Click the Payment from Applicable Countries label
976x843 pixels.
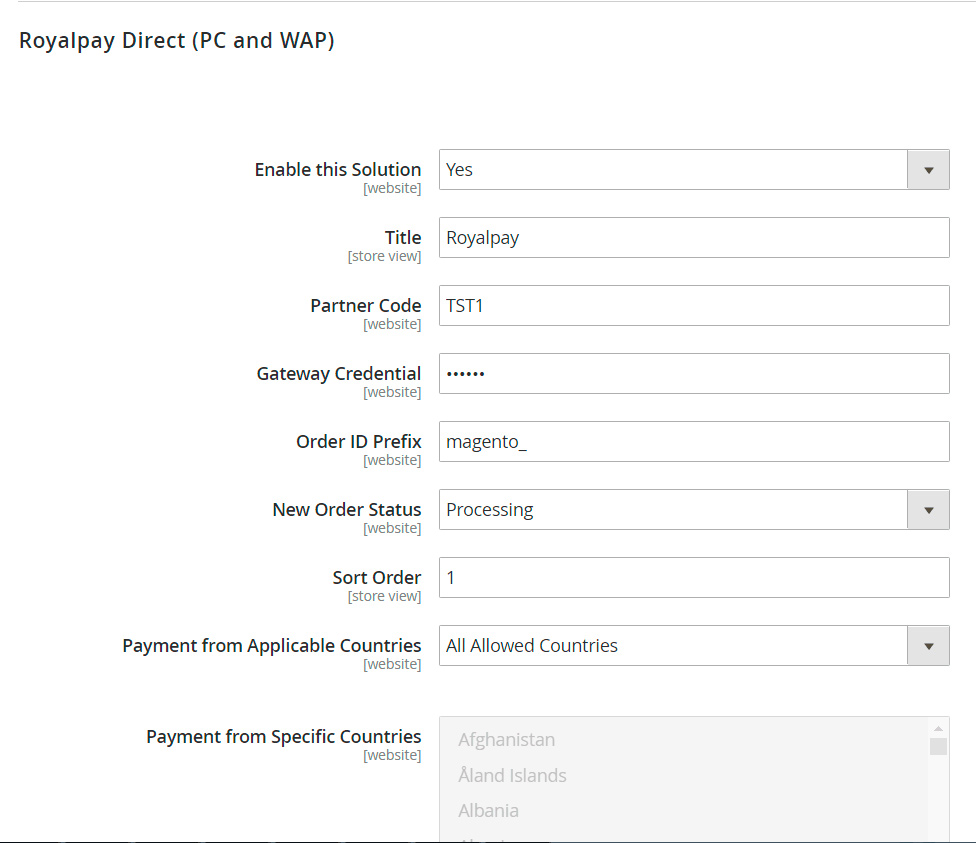click(271, 646)
